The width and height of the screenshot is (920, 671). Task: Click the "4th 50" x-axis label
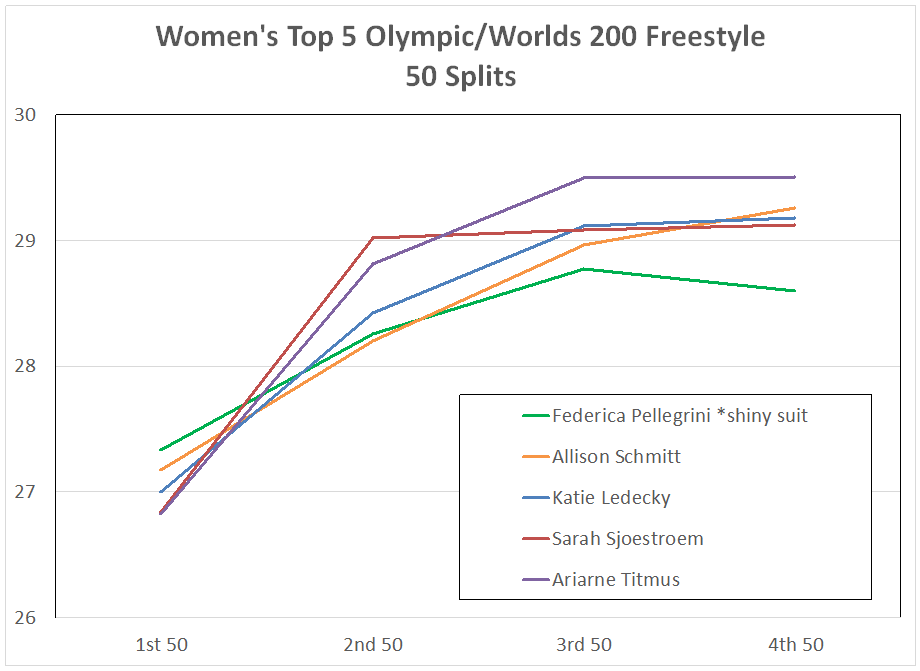(x=796, y=643)
